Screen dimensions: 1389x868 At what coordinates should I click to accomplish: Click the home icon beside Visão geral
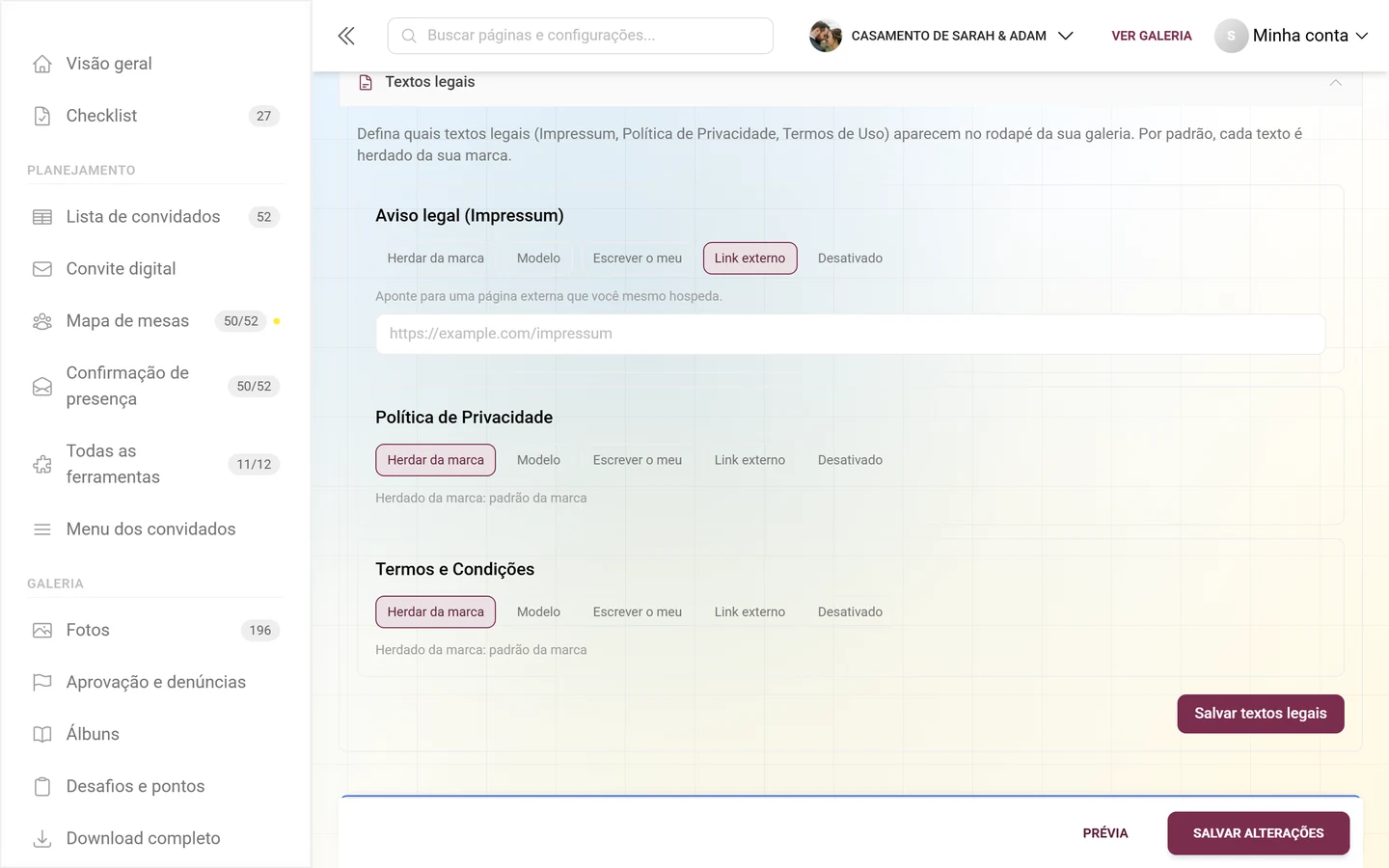[x=42, y=64]
